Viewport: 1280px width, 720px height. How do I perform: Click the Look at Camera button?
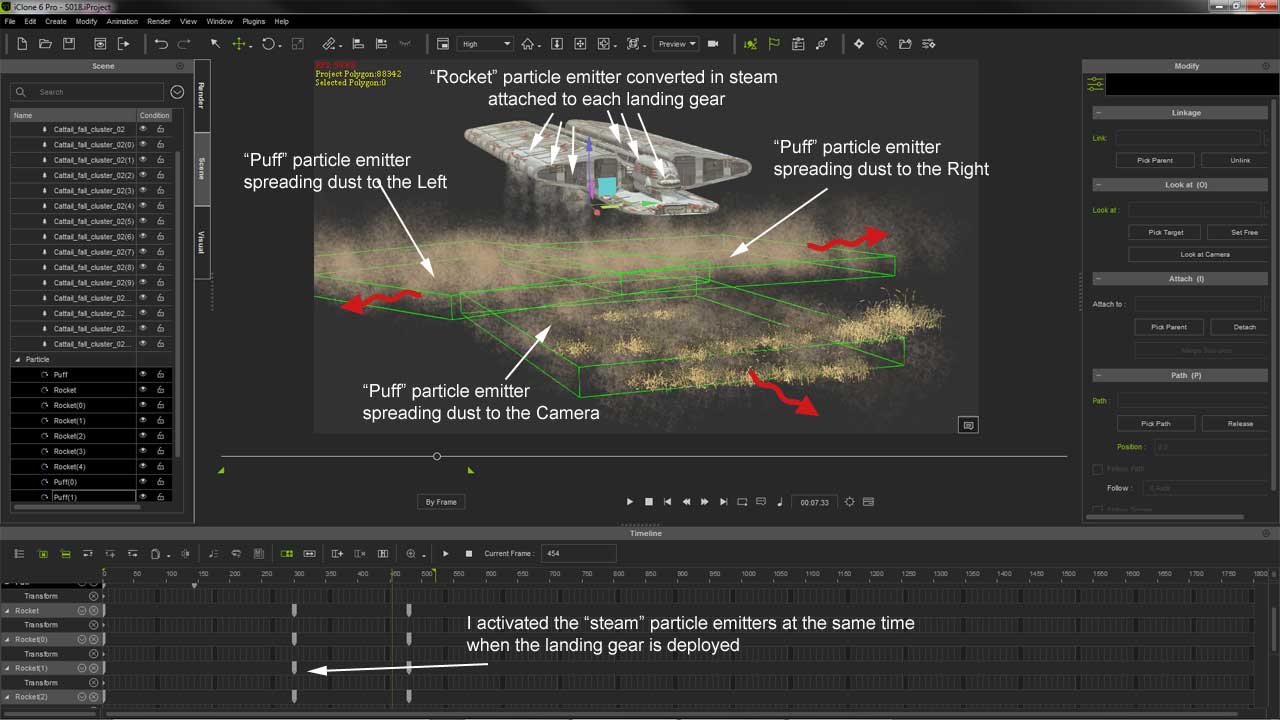click(1205, 254)
